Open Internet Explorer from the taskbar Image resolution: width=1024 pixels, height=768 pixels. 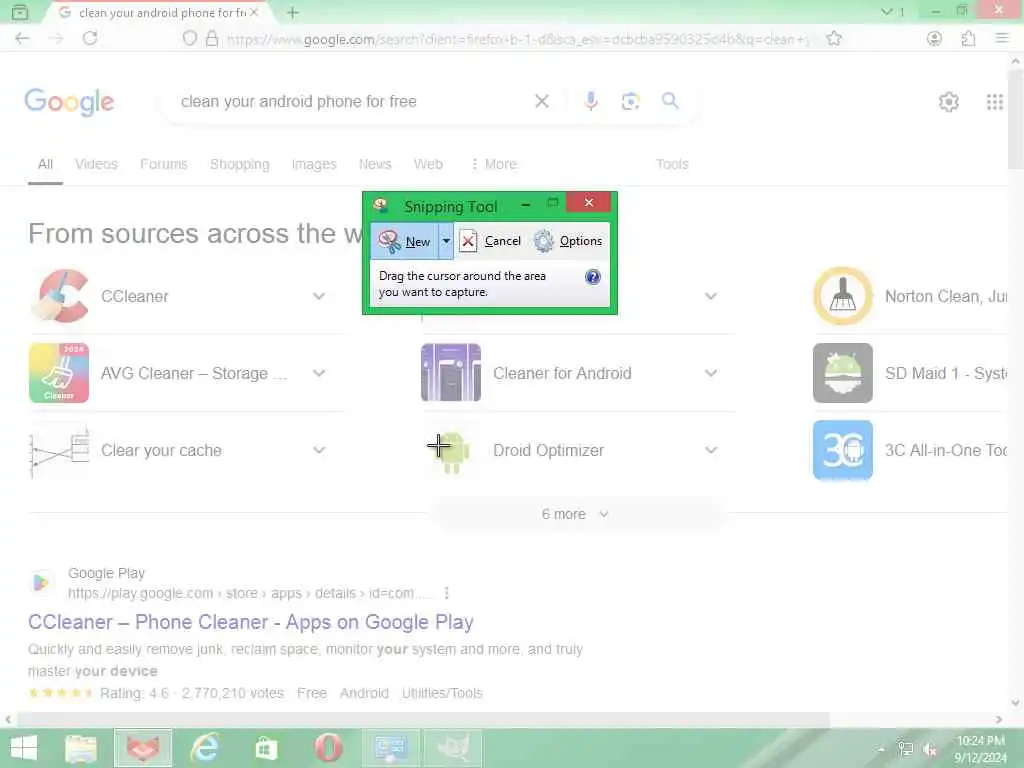pyautogui.click(x=204, y=748)
